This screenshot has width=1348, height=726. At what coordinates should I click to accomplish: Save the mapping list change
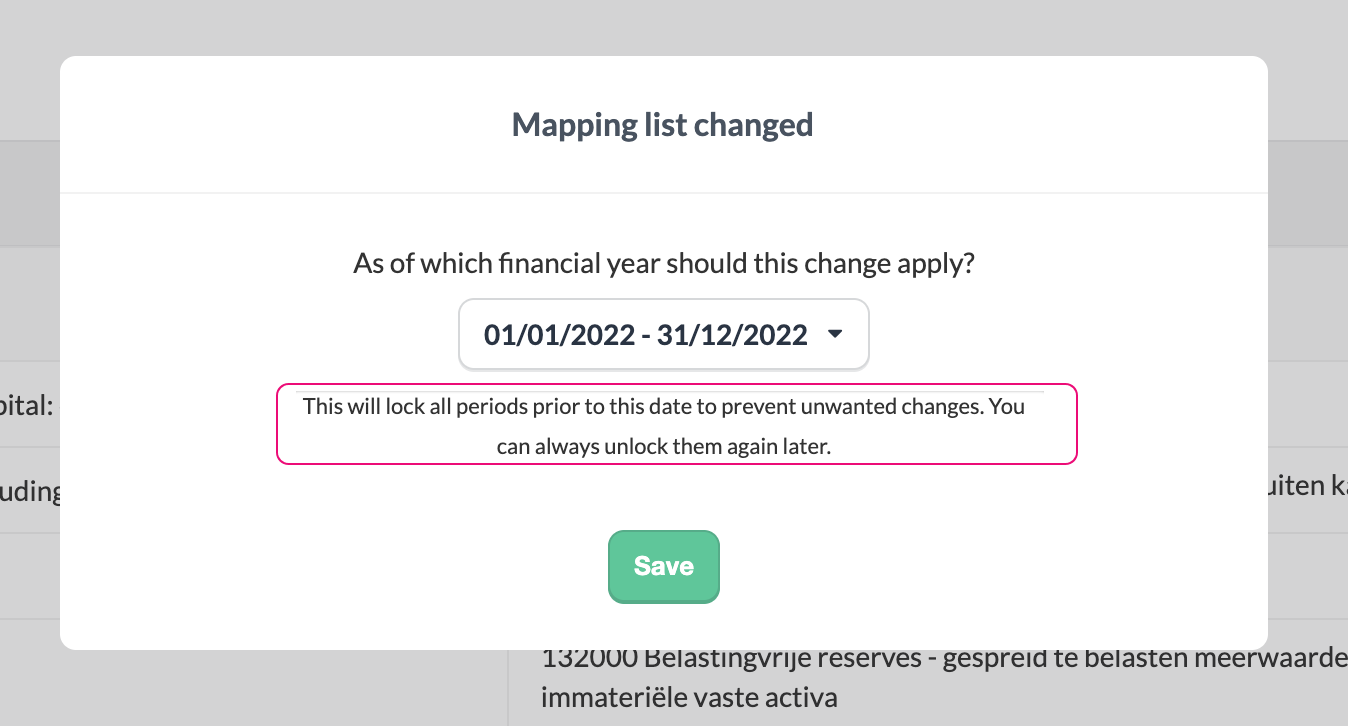coord(663,566)
